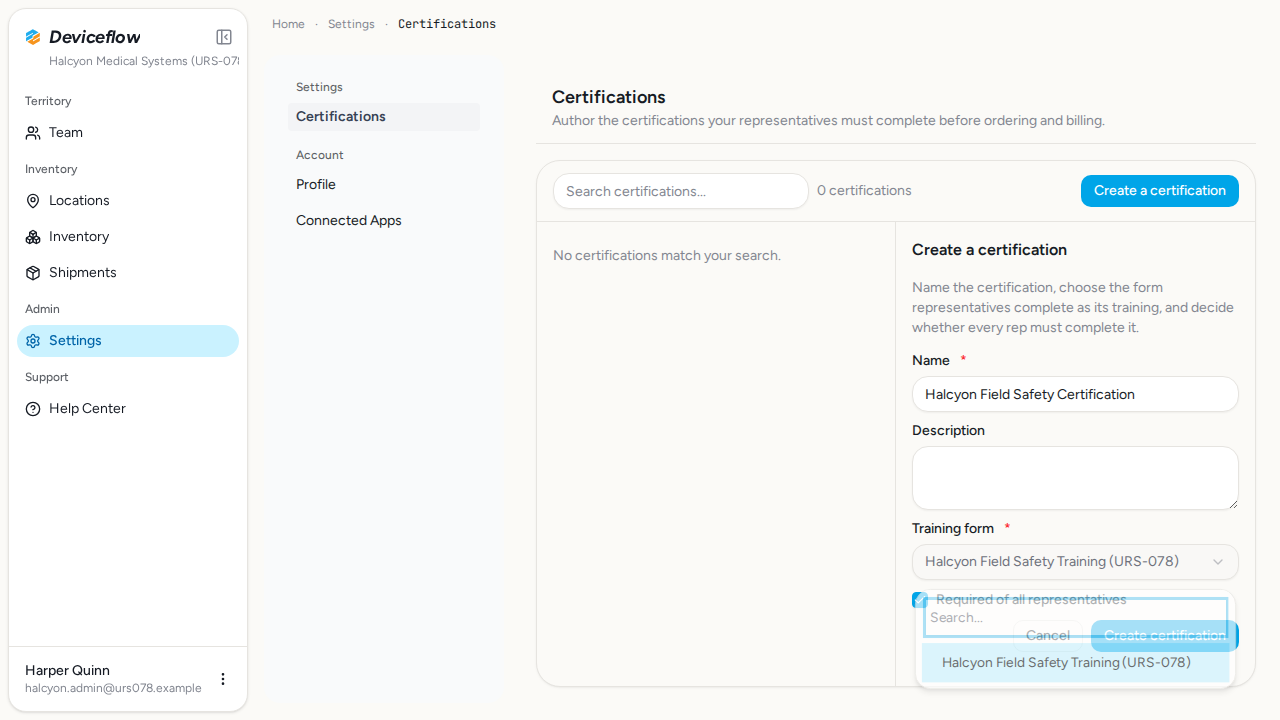1280x720 pixels.
Task: Select Halcyon Field Safety Training option in list
Action: (x=1075, y=662)
